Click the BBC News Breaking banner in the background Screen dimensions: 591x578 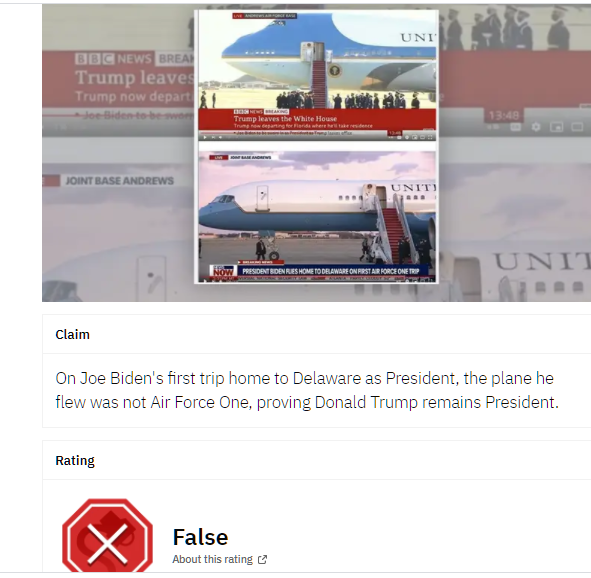tap(134, 59)
